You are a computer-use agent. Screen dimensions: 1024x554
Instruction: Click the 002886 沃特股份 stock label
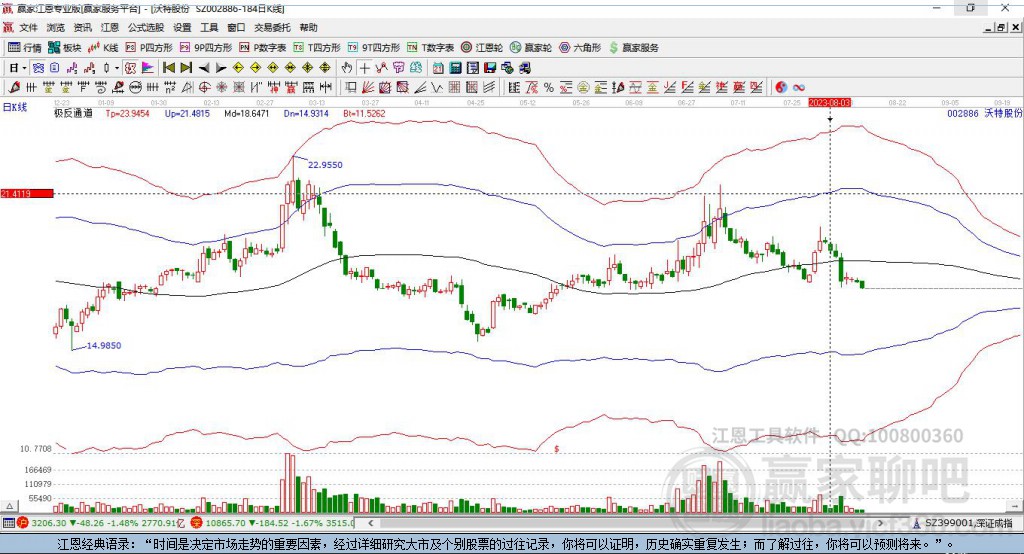[985, 113]
